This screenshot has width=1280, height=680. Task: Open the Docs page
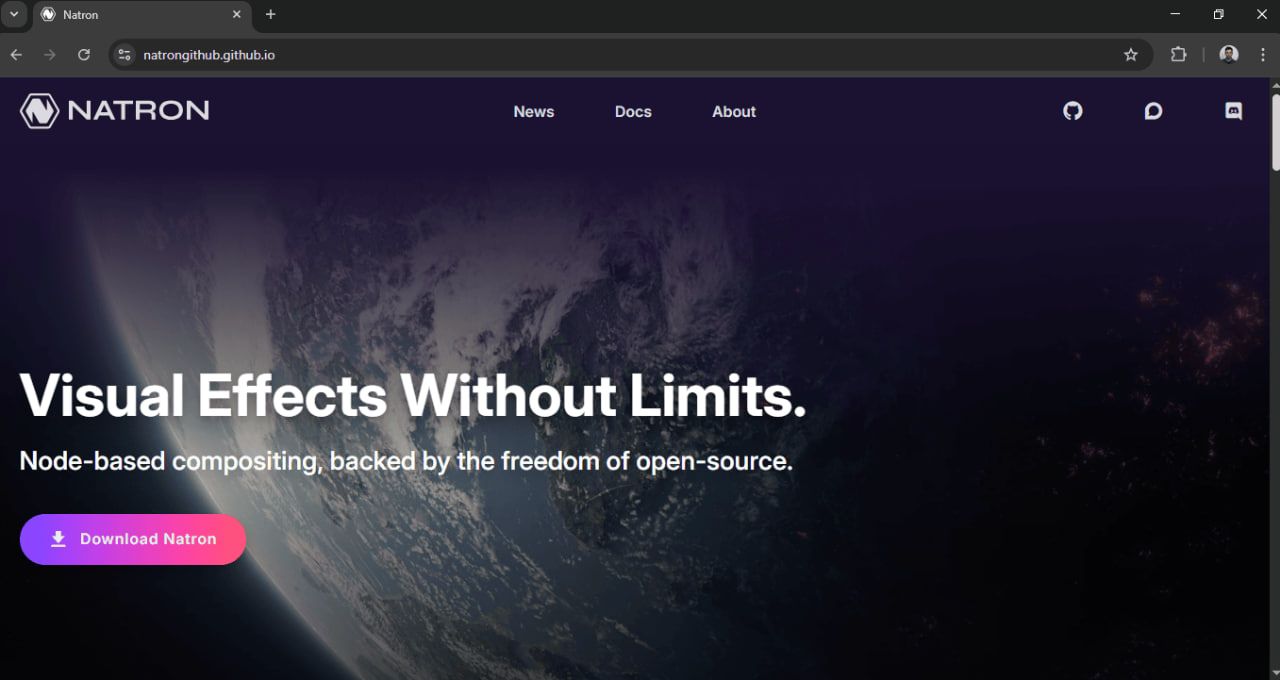tap(633, 112)
